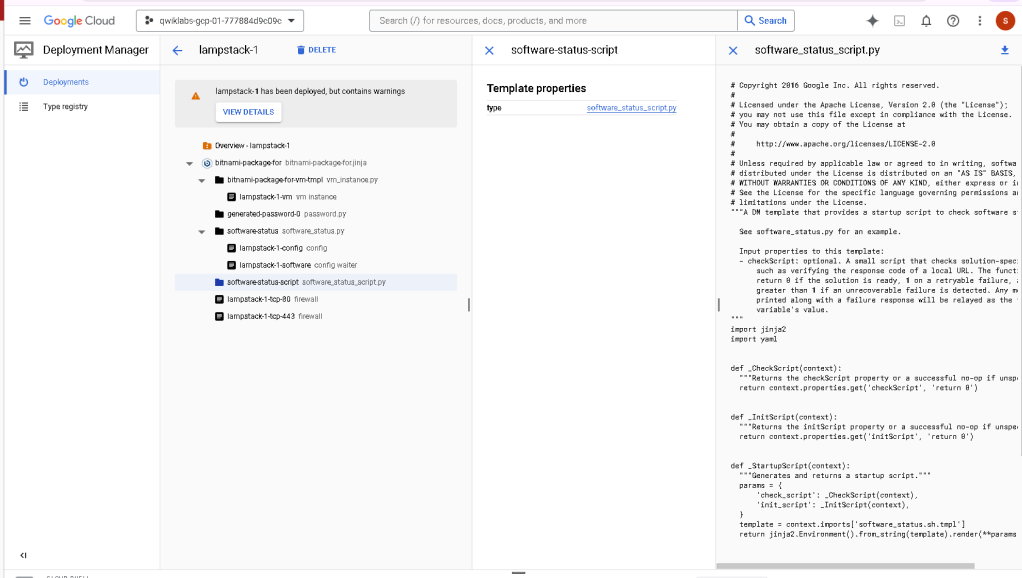Click the horizontal scrollbar under the code

click(845, 566)
